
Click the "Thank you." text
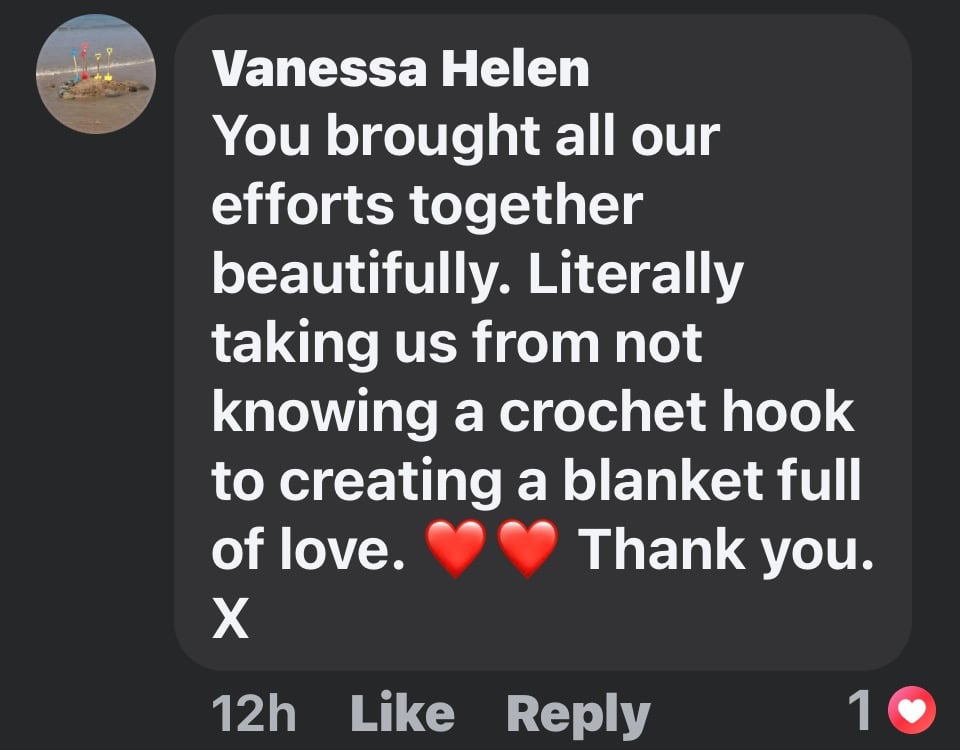coord(726,549)
